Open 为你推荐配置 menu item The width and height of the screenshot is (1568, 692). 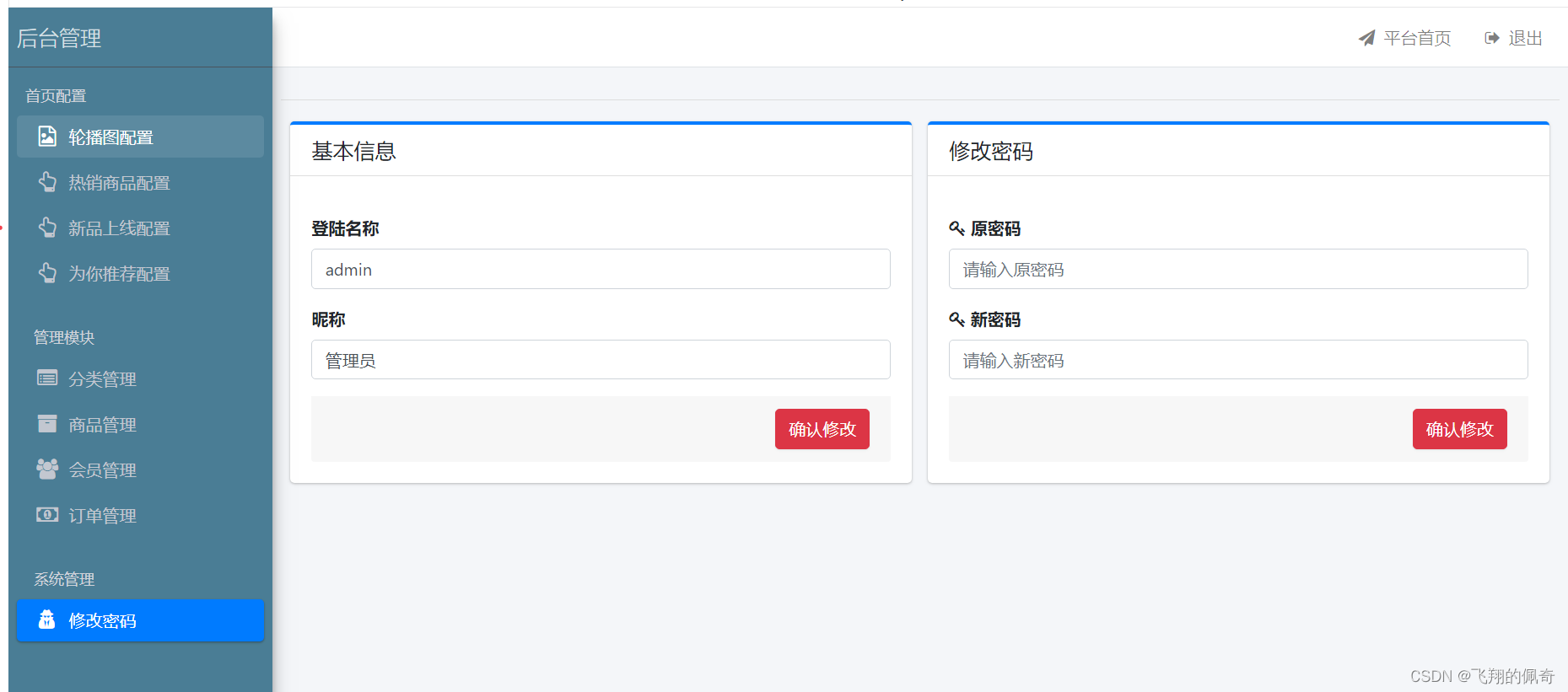[x=119, y=274]
